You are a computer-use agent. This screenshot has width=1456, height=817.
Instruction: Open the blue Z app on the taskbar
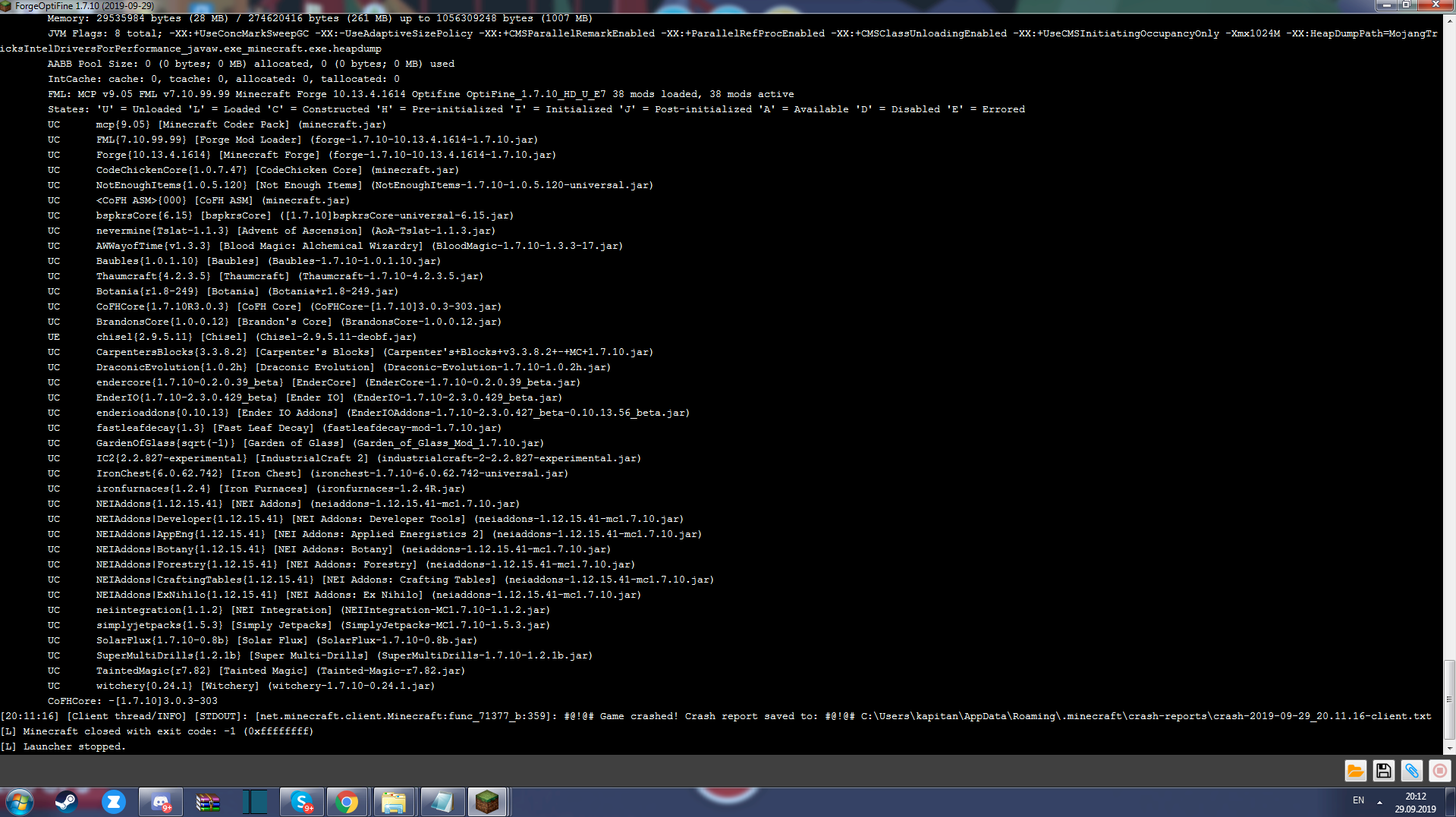click(x=114, y=802)
